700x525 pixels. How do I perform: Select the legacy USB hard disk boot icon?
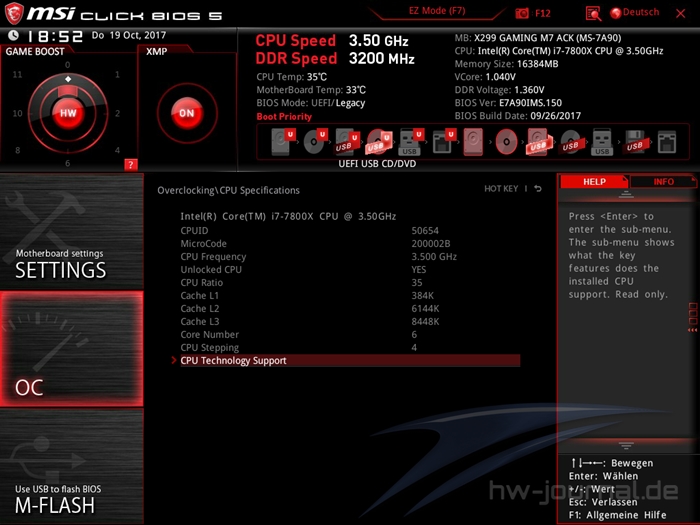pos(539,142)
